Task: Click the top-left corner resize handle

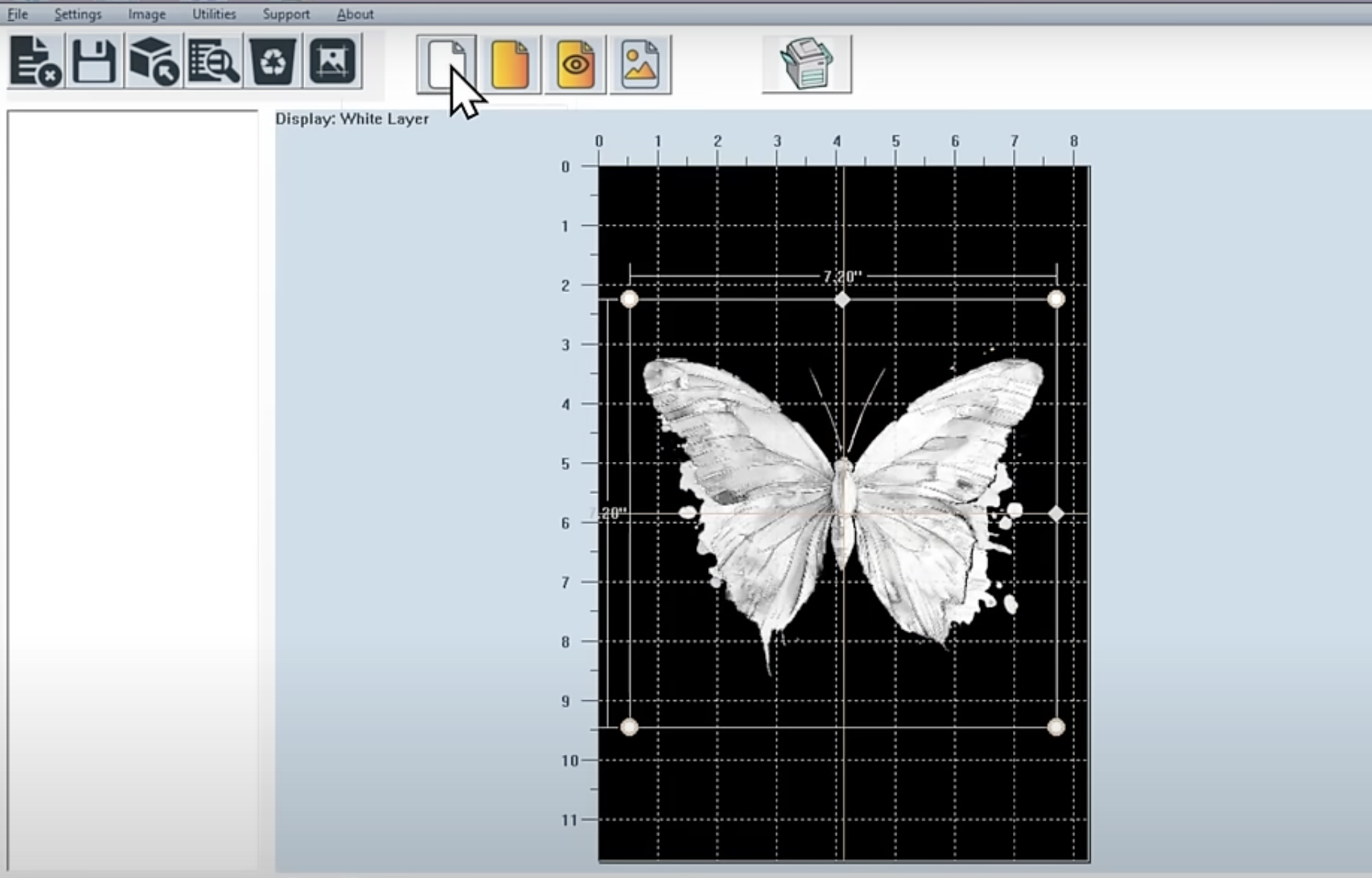Action: coord(629,299)
